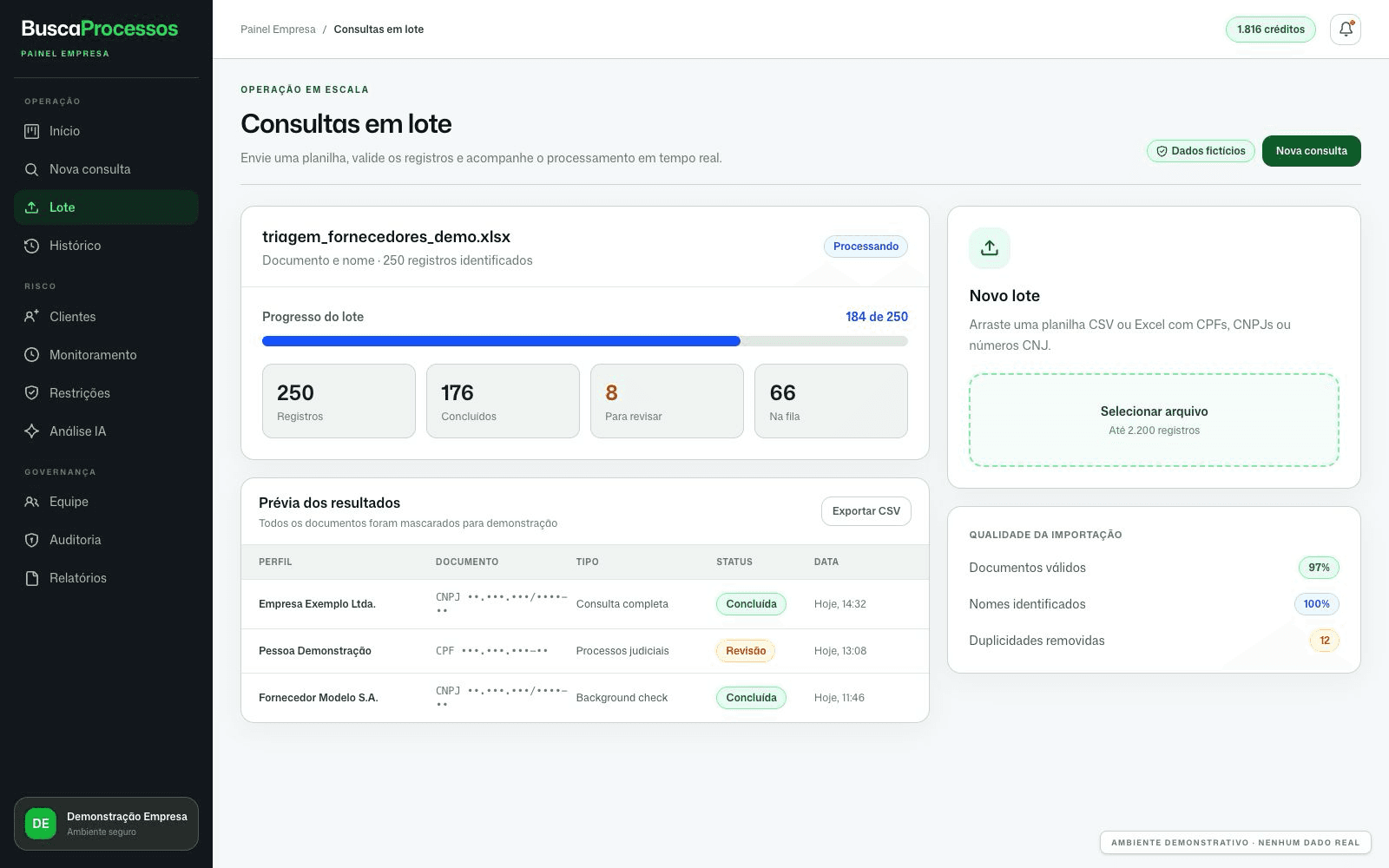Open the Demonstração Empresa account card
1389x868 pixels.
point(106,824)
